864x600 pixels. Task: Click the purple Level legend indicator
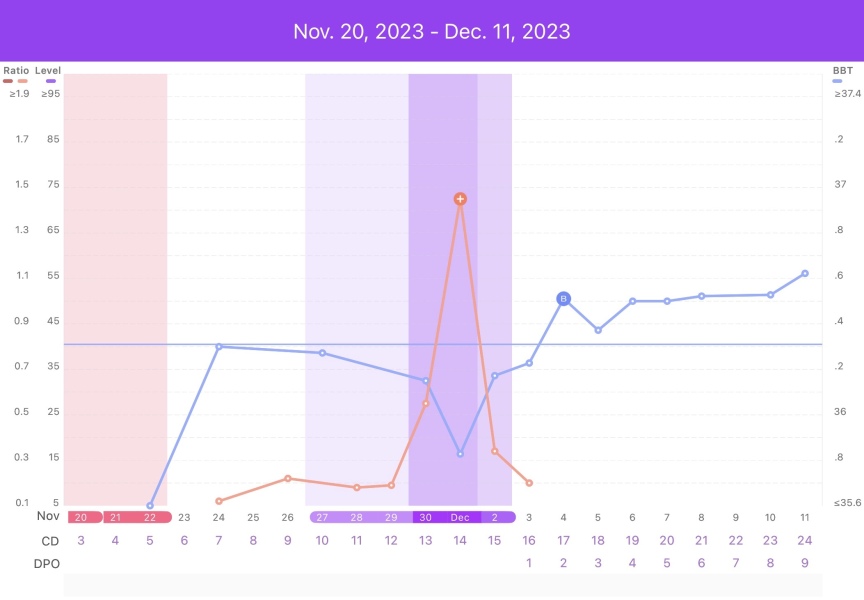[x=47, y=80]
